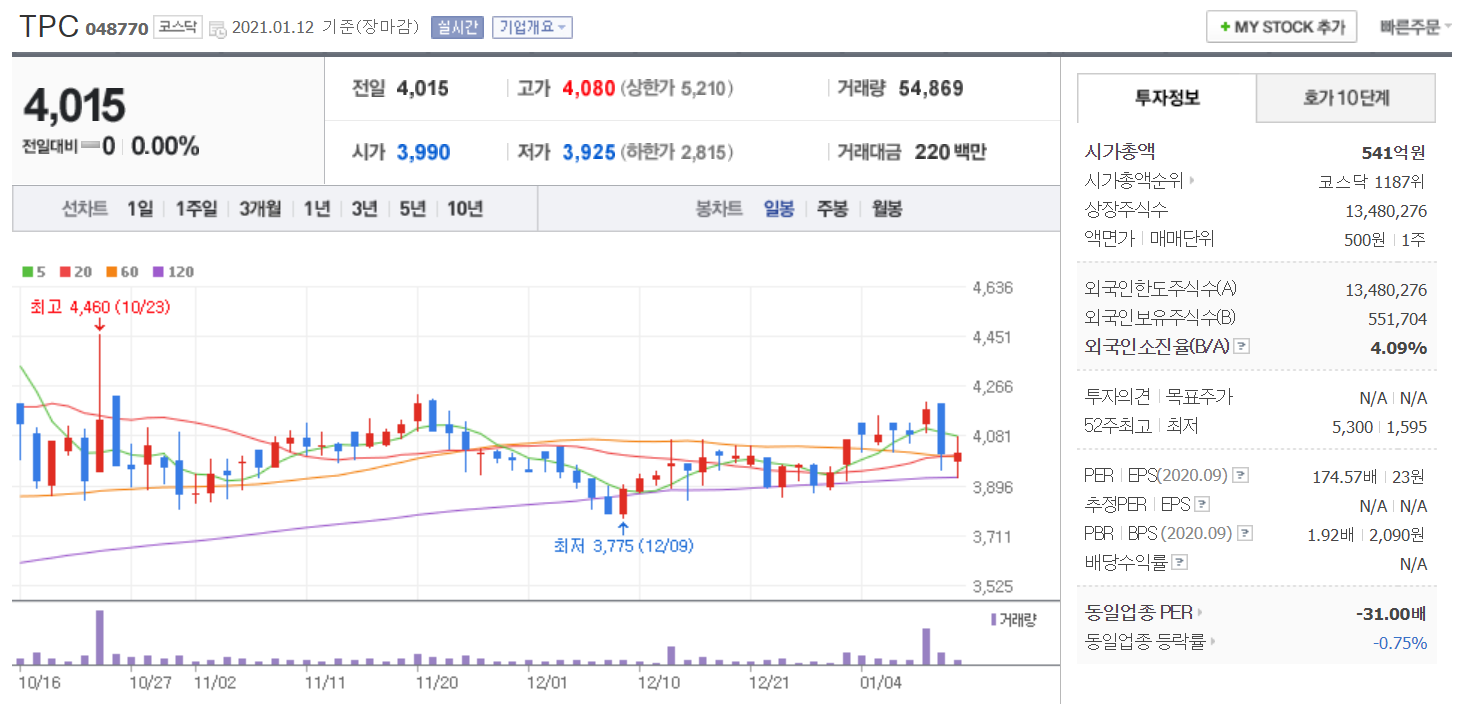Open the 빠른주문 dropdown menu
This screenshot has width=1458, height=704.
coord(1415,27)
